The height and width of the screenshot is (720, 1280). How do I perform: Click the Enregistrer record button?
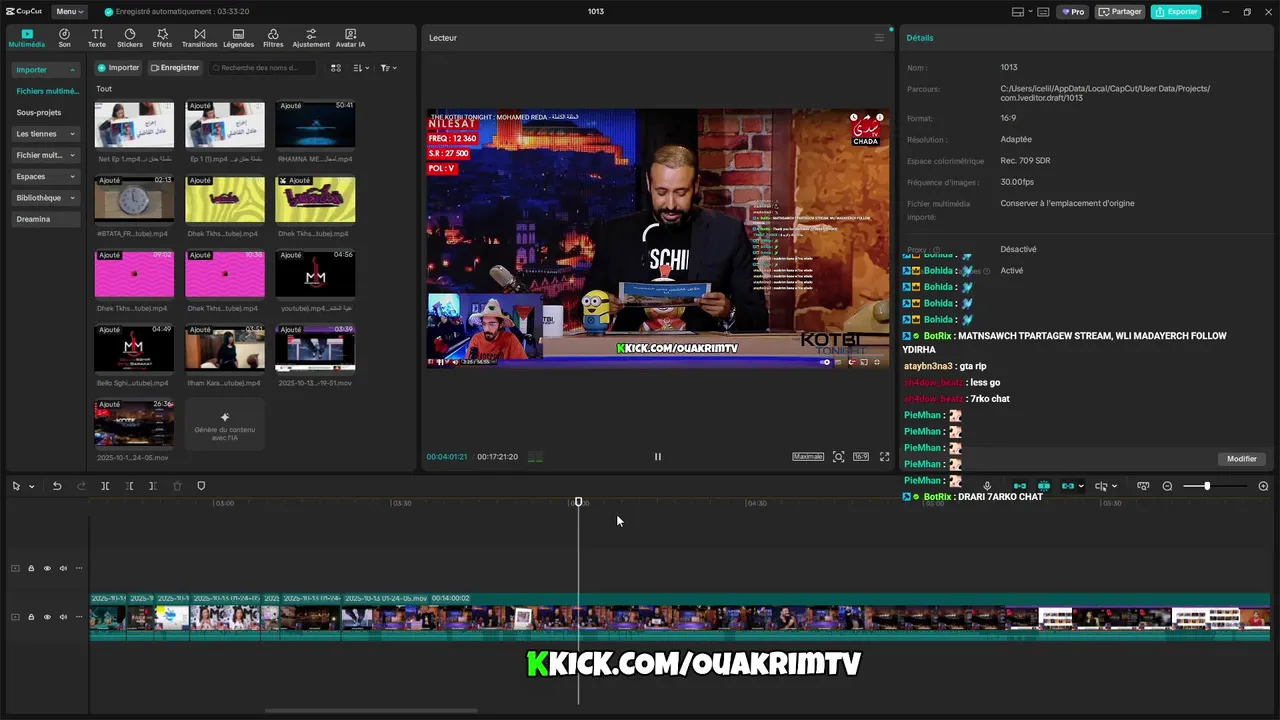pos(175,68)
